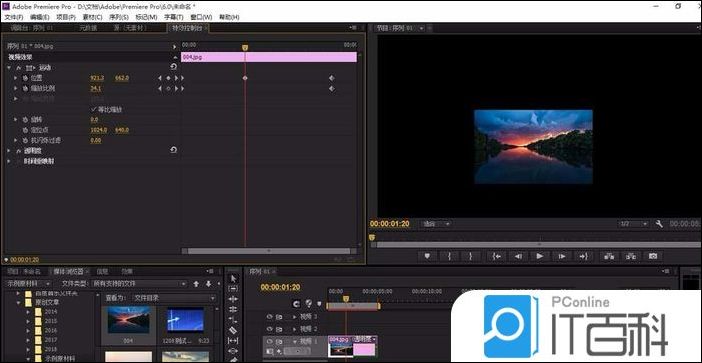
Task: Toggle Snap in timeline panel
Action: click(x=296, y=303)
